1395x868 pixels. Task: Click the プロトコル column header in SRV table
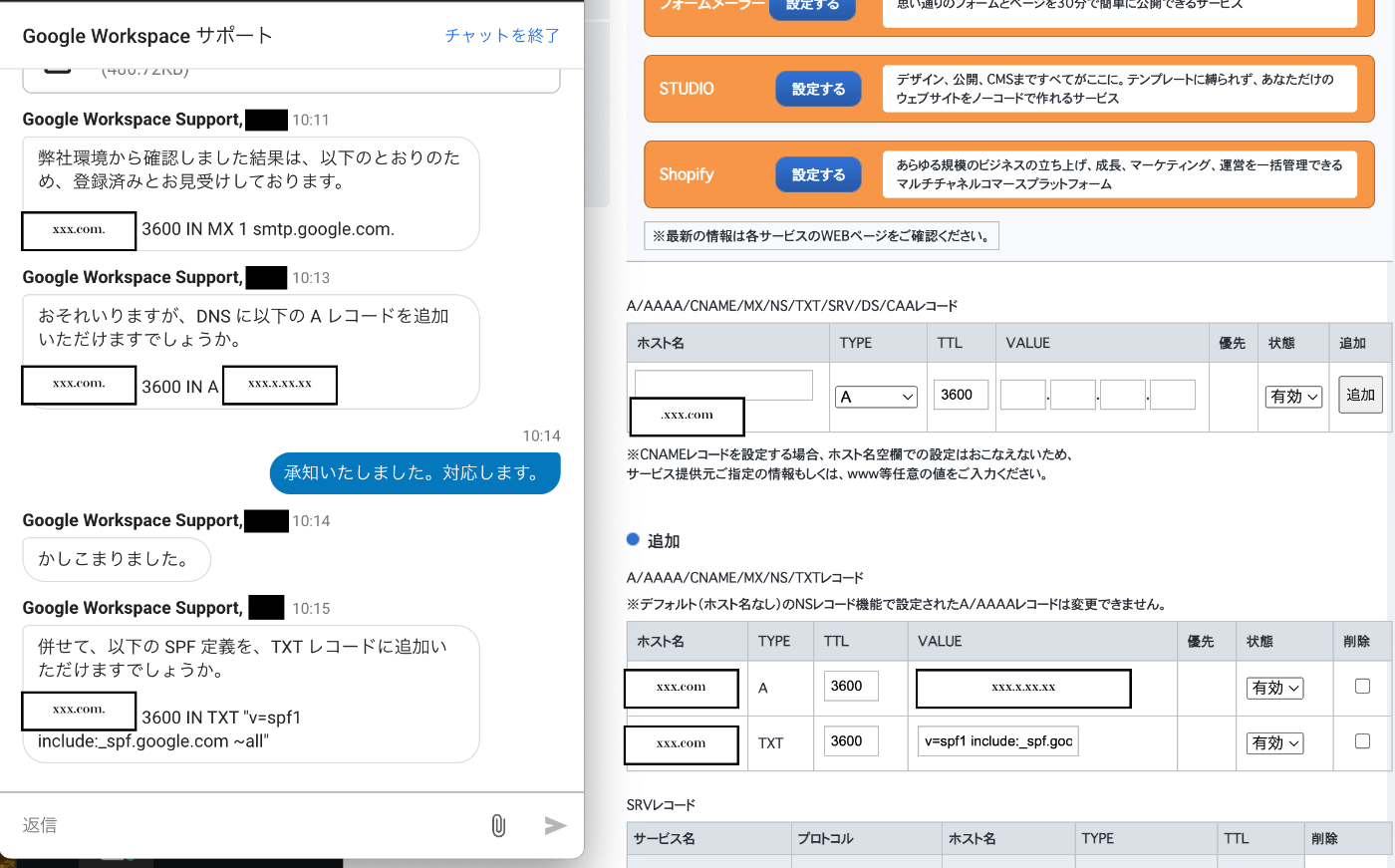tap(825, 838)
